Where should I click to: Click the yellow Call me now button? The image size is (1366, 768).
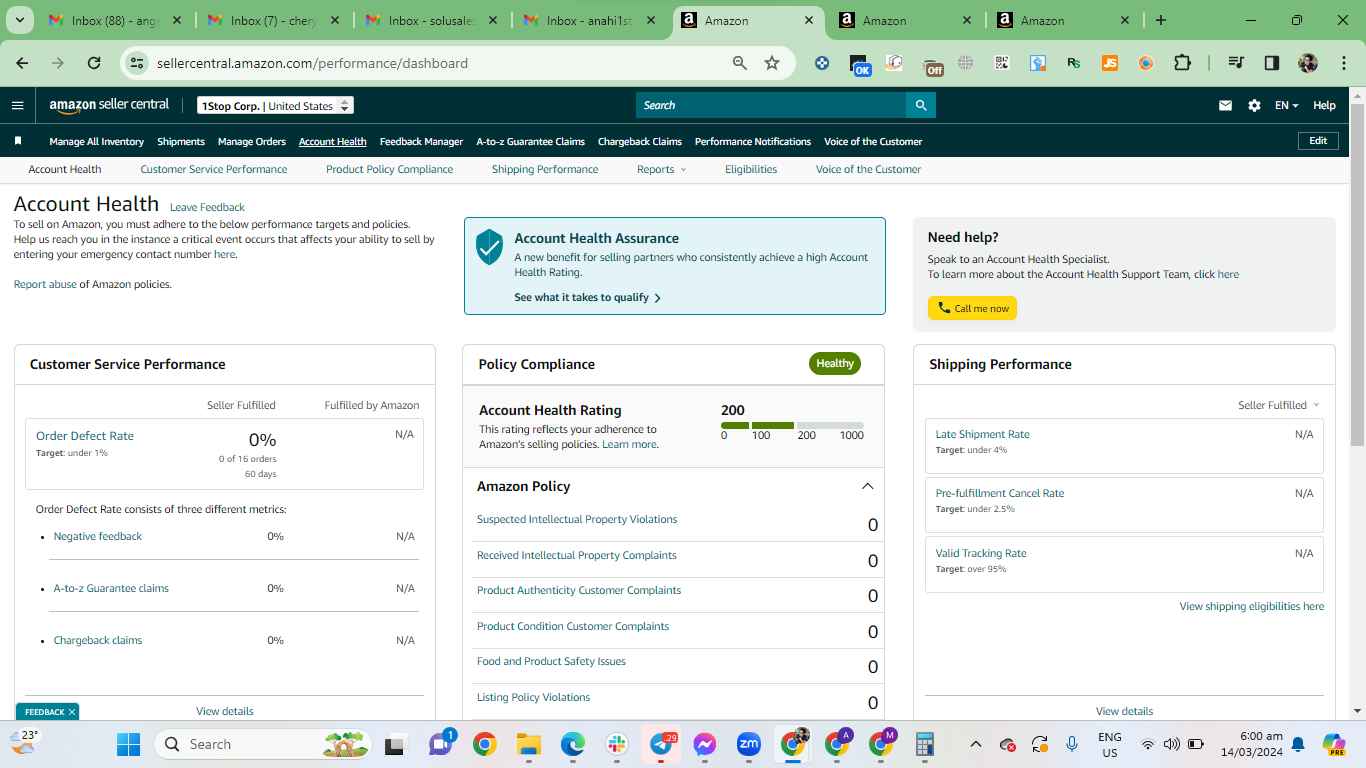coord(972,308)
